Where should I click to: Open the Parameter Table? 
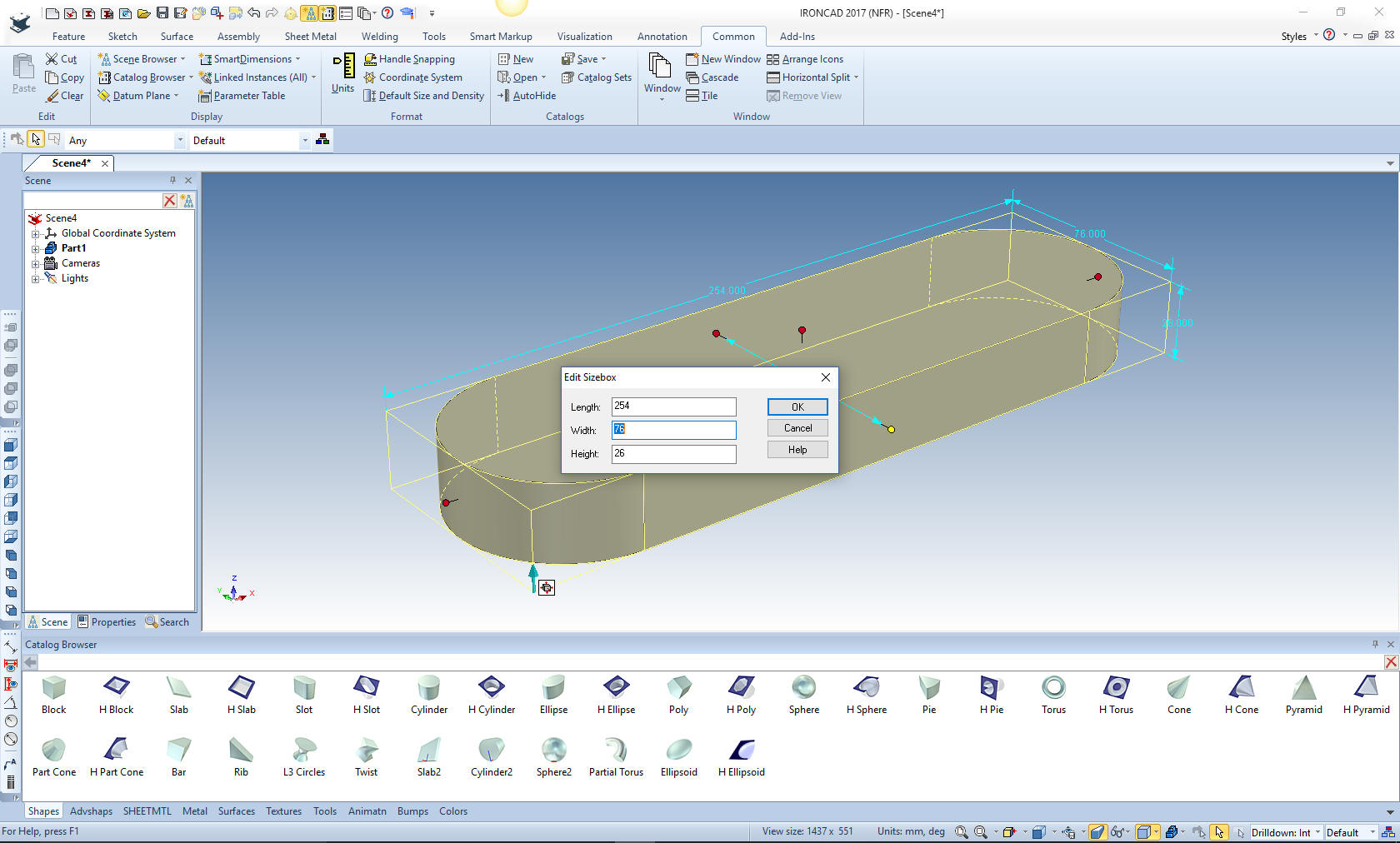point(242,96)
